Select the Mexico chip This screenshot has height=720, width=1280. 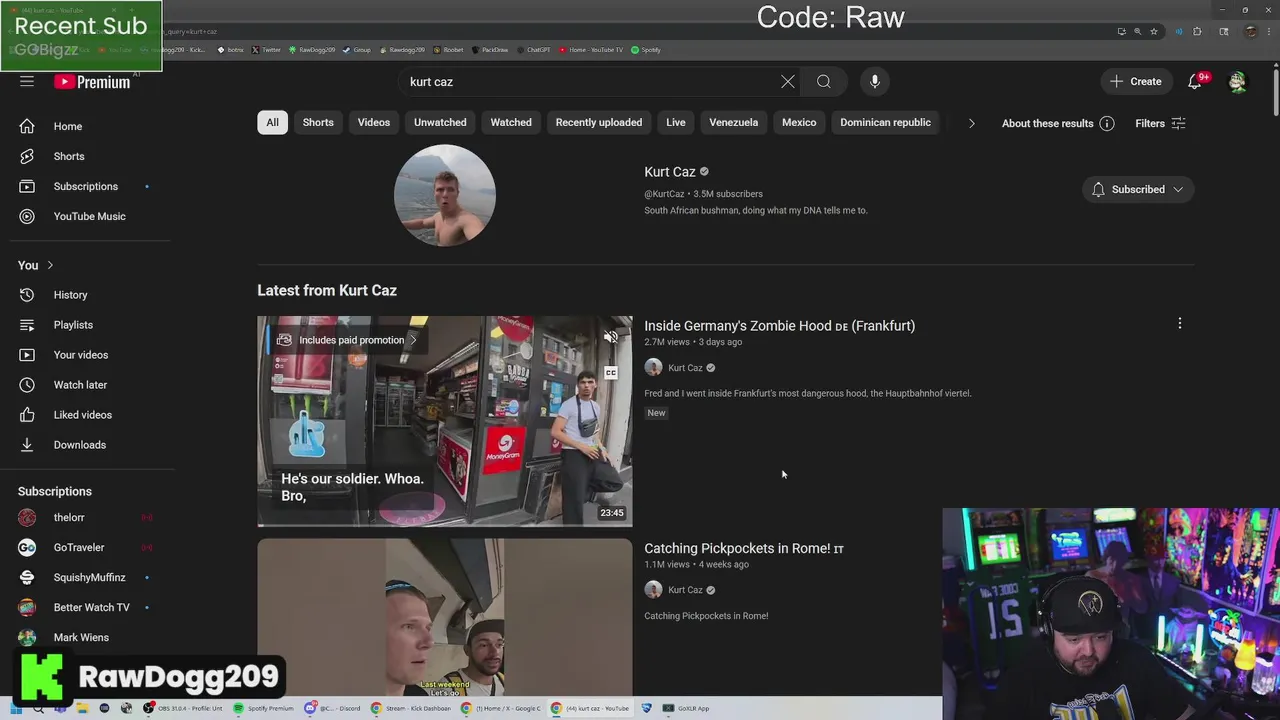799,122
